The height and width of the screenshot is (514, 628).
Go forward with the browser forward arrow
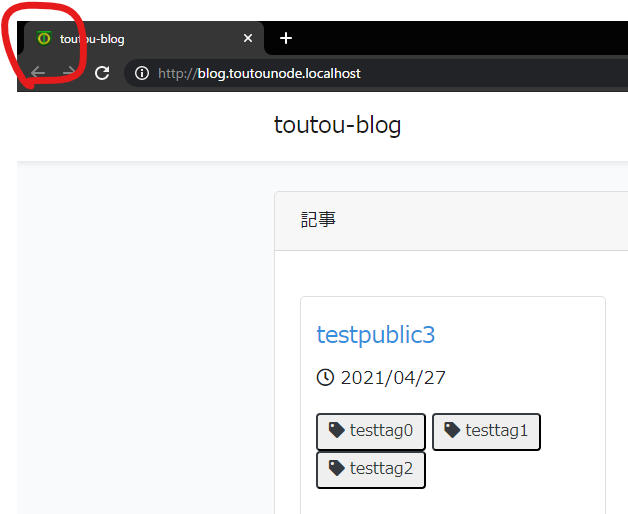point(69,73)
